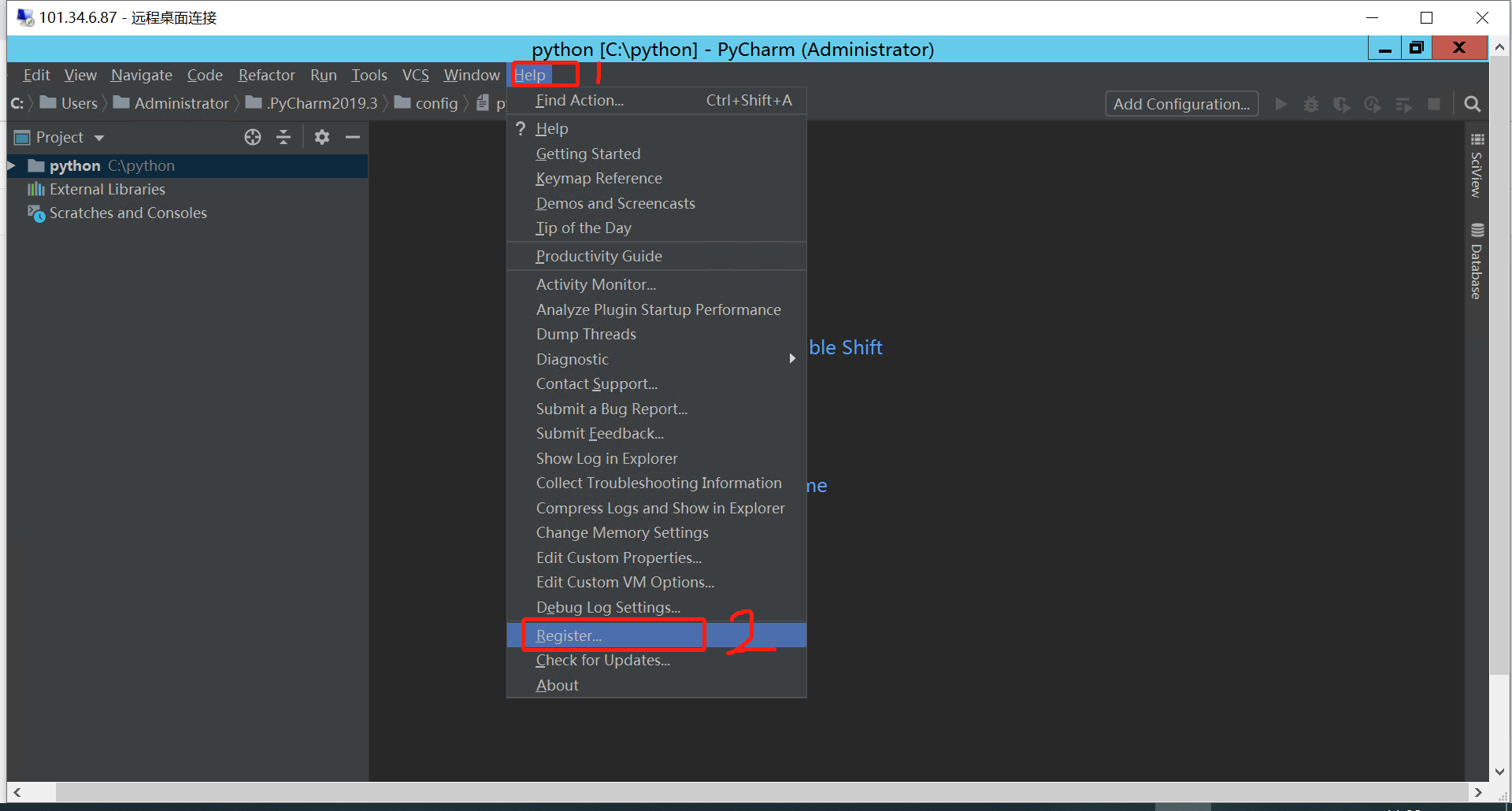Click the horizontal scrollbar right arrow

[x=1478, y=792]
